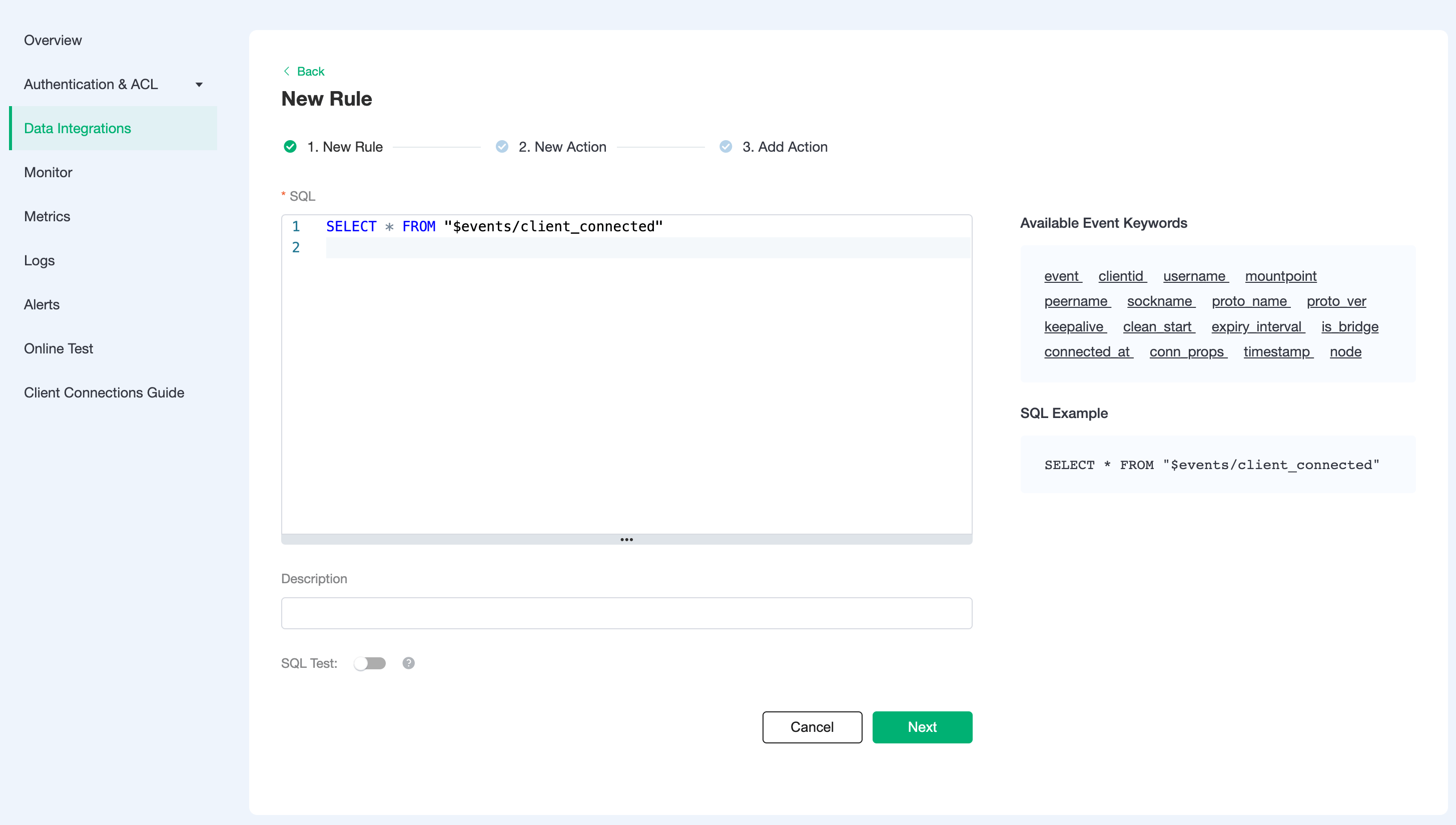Expand the Authentication & ACL dropdown
Screen dimensions: 1456x825
(x=199, y=84)
